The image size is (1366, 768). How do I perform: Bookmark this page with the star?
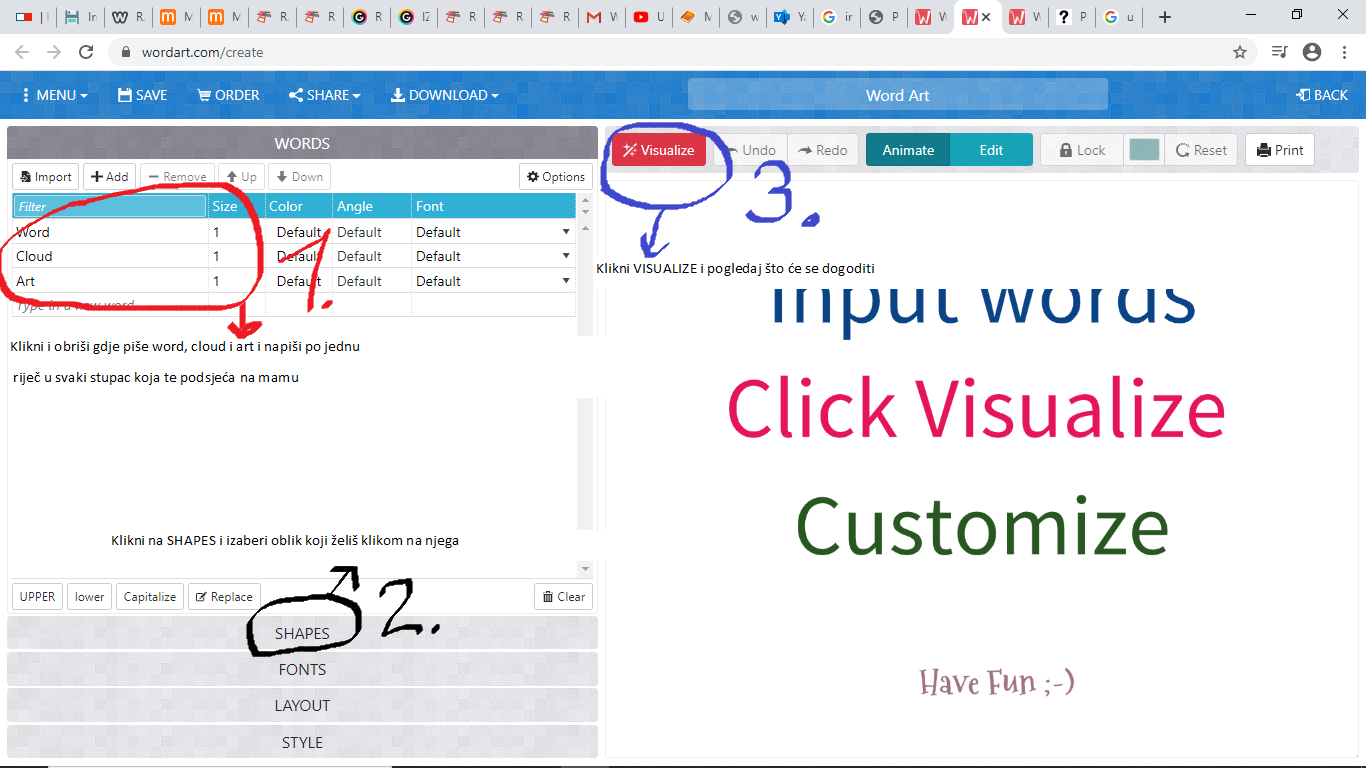(1240, 52)
